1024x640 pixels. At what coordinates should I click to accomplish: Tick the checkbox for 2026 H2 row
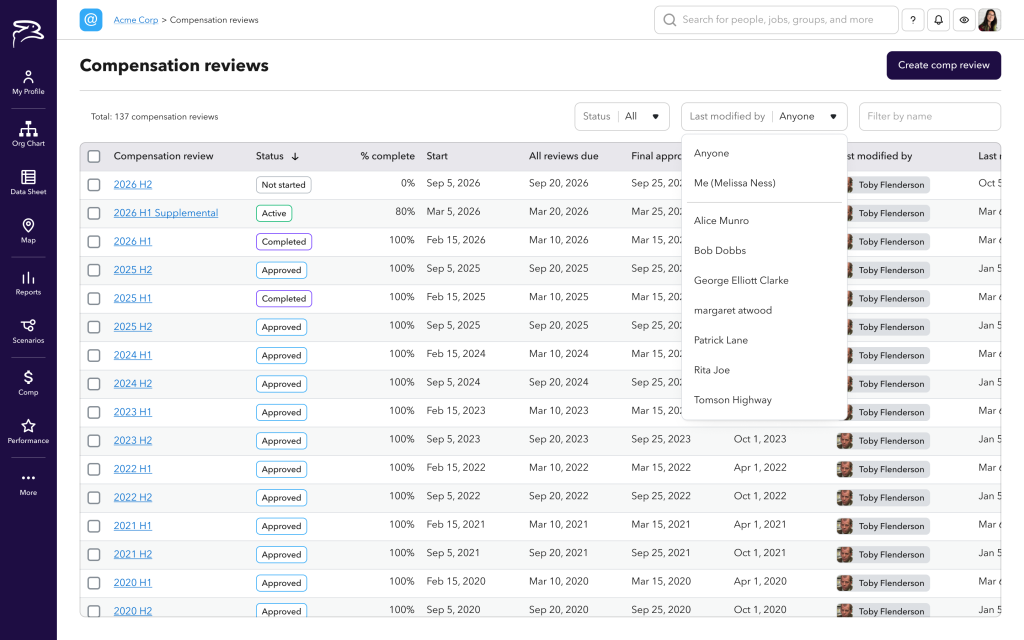(x=94, y=185)
